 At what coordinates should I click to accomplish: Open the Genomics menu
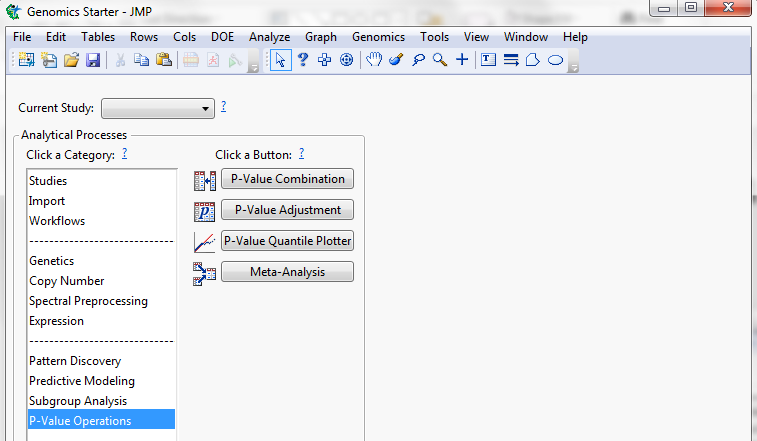click(378, 37)
